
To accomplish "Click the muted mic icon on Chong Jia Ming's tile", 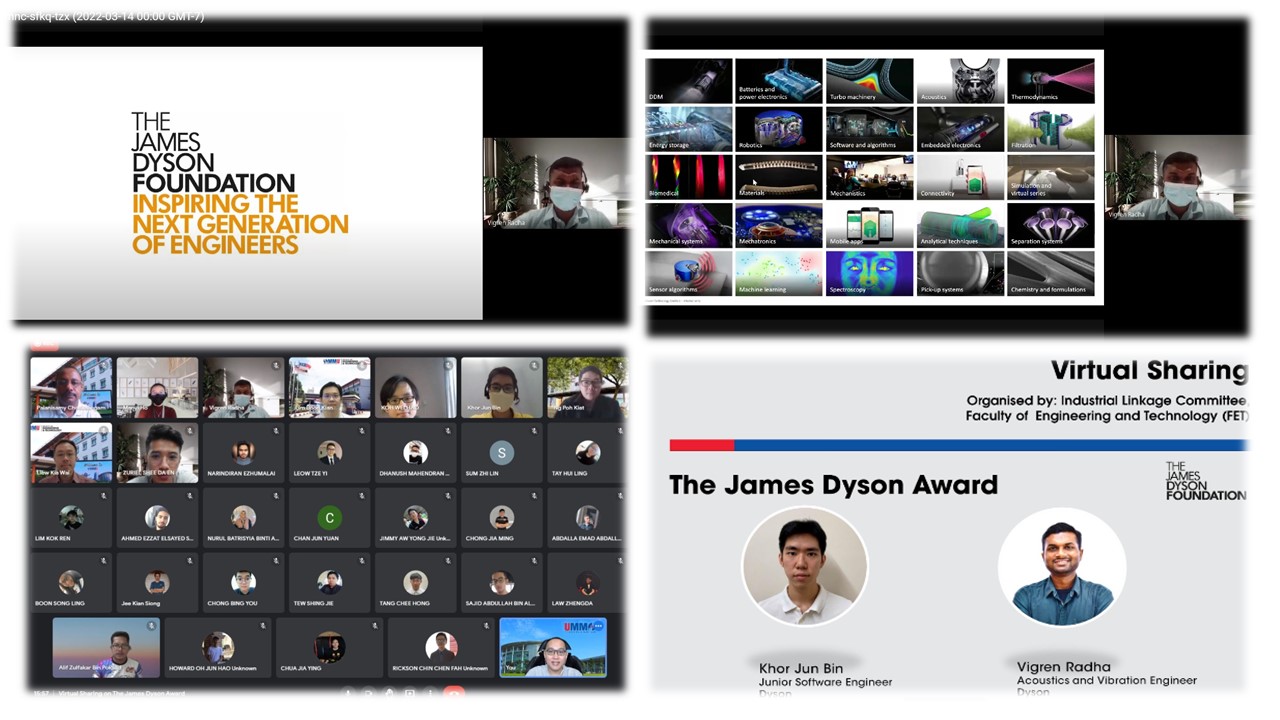I will tap(534, 496).
